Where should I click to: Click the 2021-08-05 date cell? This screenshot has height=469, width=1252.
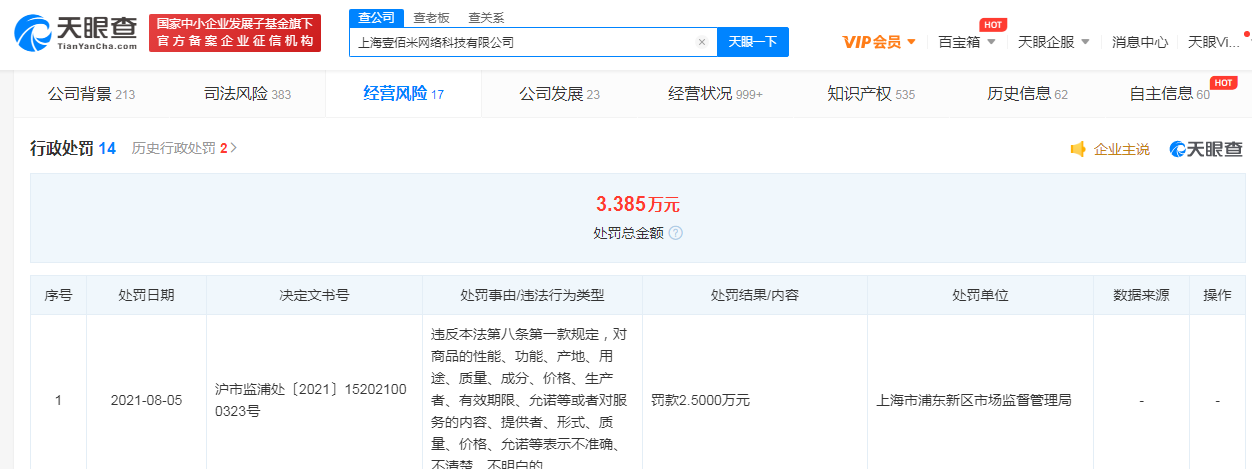coord(146,400)
